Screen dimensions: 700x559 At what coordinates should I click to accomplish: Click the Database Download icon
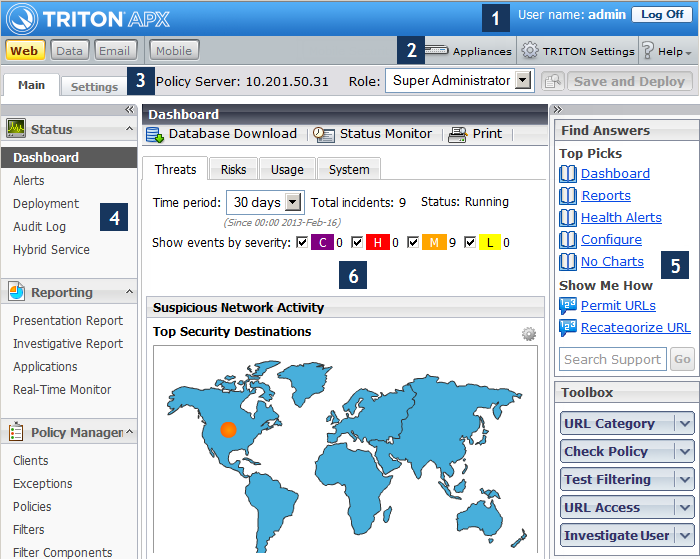click(155, 134)
